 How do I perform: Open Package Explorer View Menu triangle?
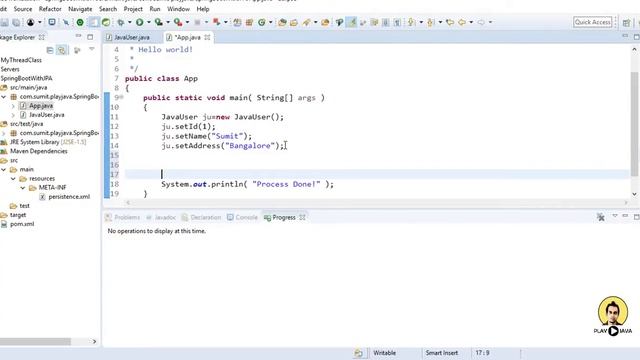click(x=92, y=49)
